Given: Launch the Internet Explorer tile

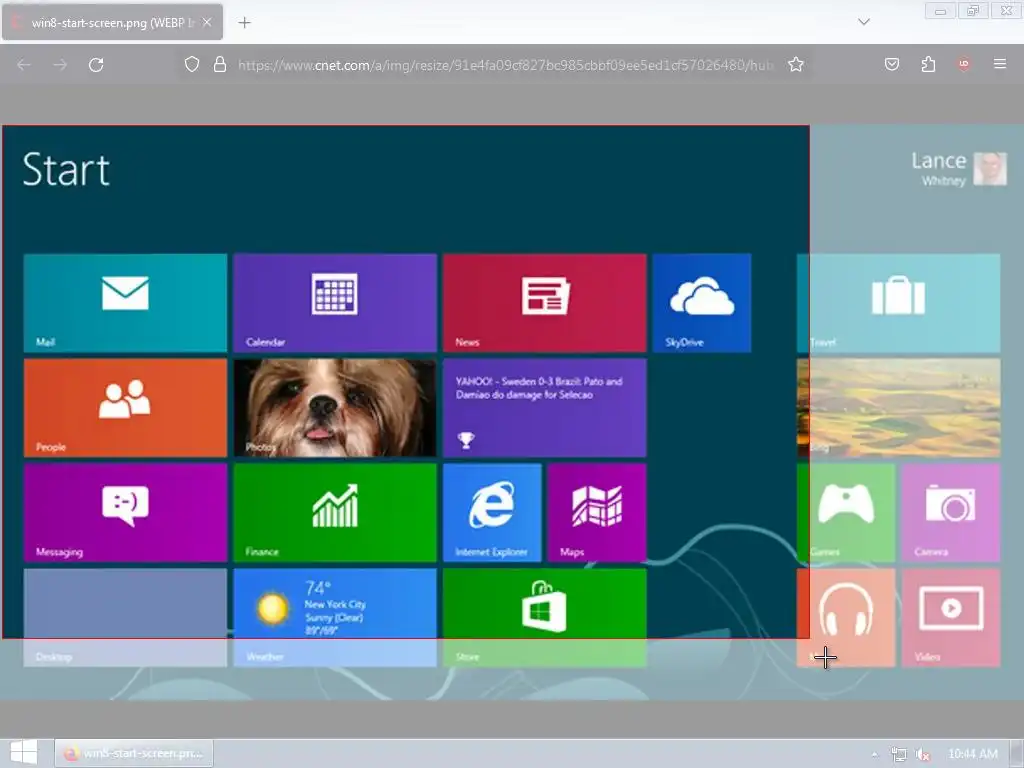Looking at the screenshot, I should [x=492, y=513].
